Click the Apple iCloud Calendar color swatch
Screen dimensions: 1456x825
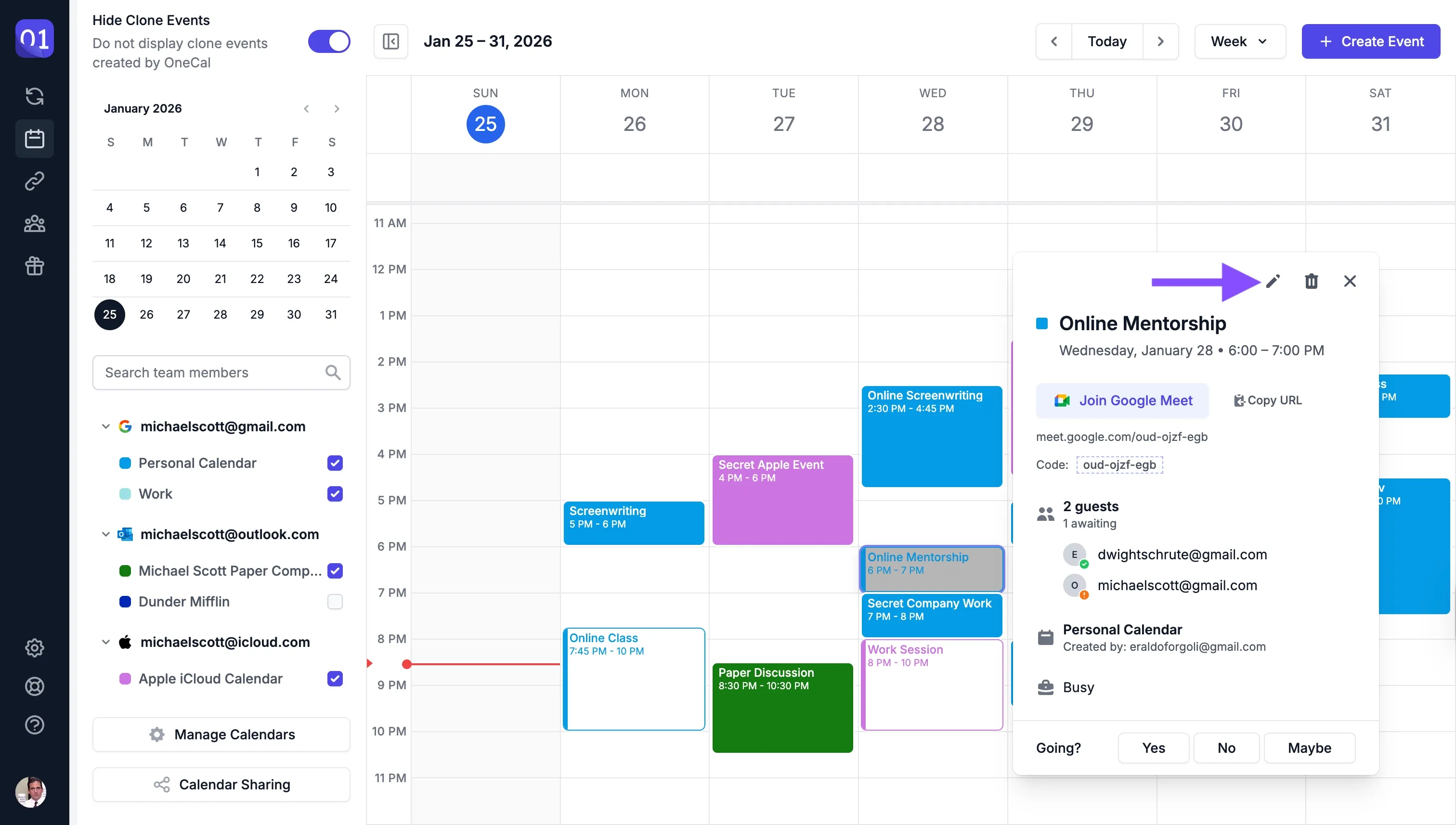(125, 679)
